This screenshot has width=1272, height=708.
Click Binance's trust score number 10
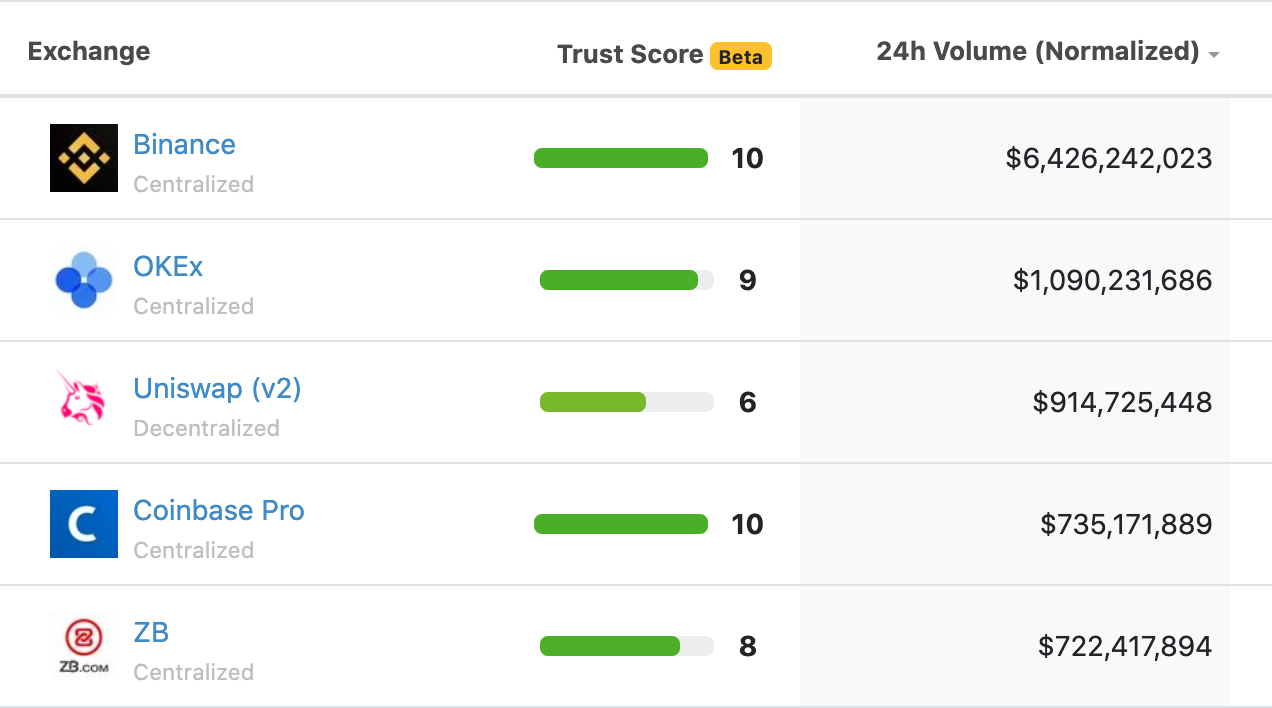746,158
